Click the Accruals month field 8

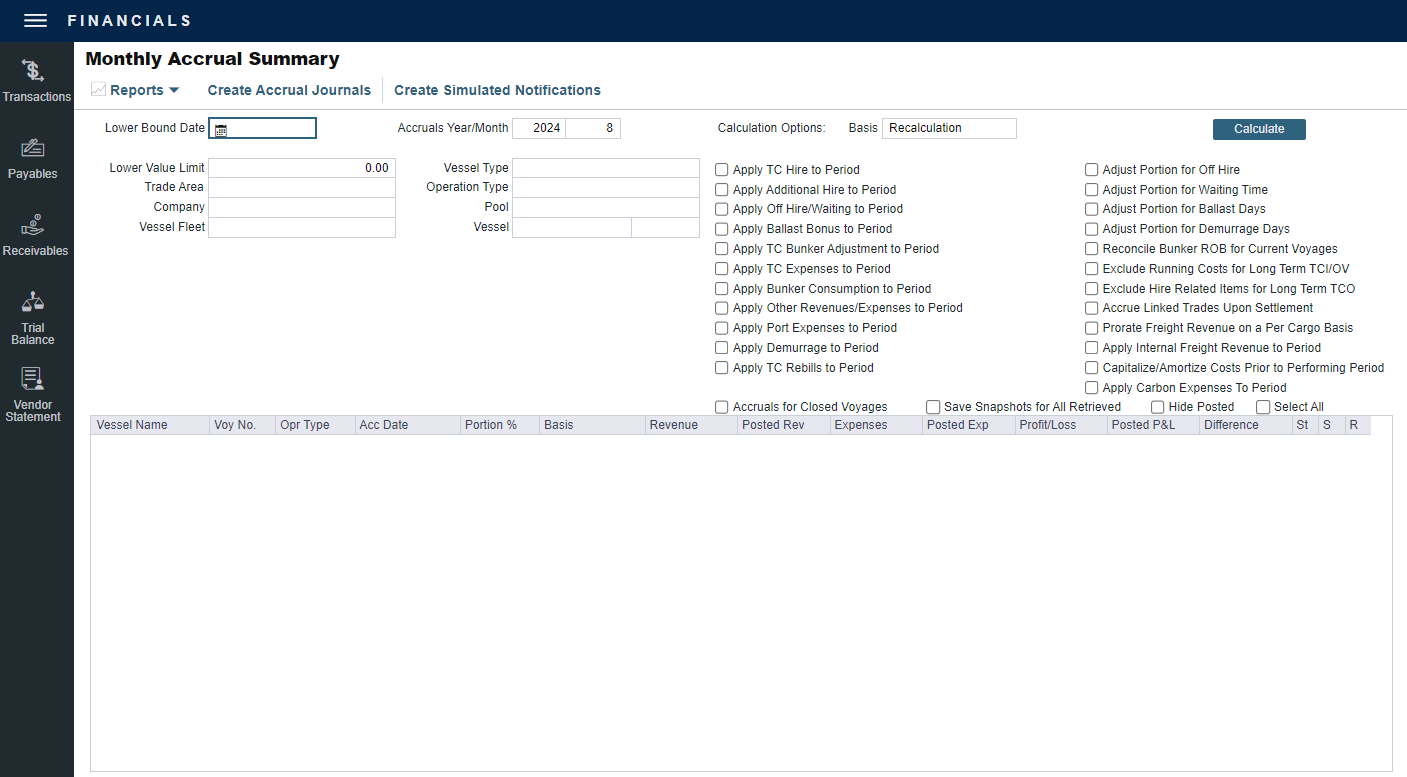click(x=593, y=128)
